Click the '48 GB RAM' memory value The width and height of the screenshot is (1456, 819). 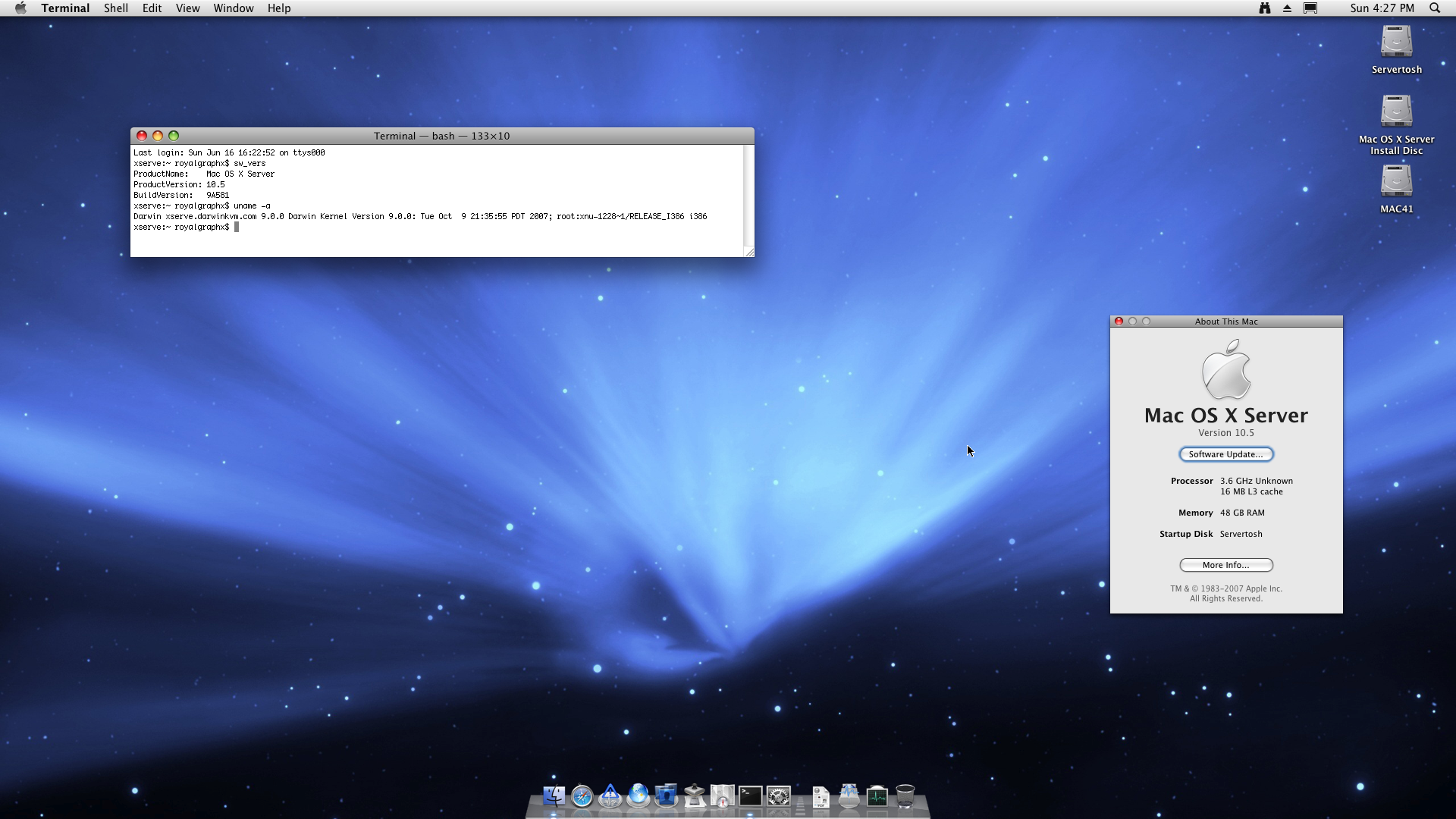pyautogui.click(x=1242, y=513)
